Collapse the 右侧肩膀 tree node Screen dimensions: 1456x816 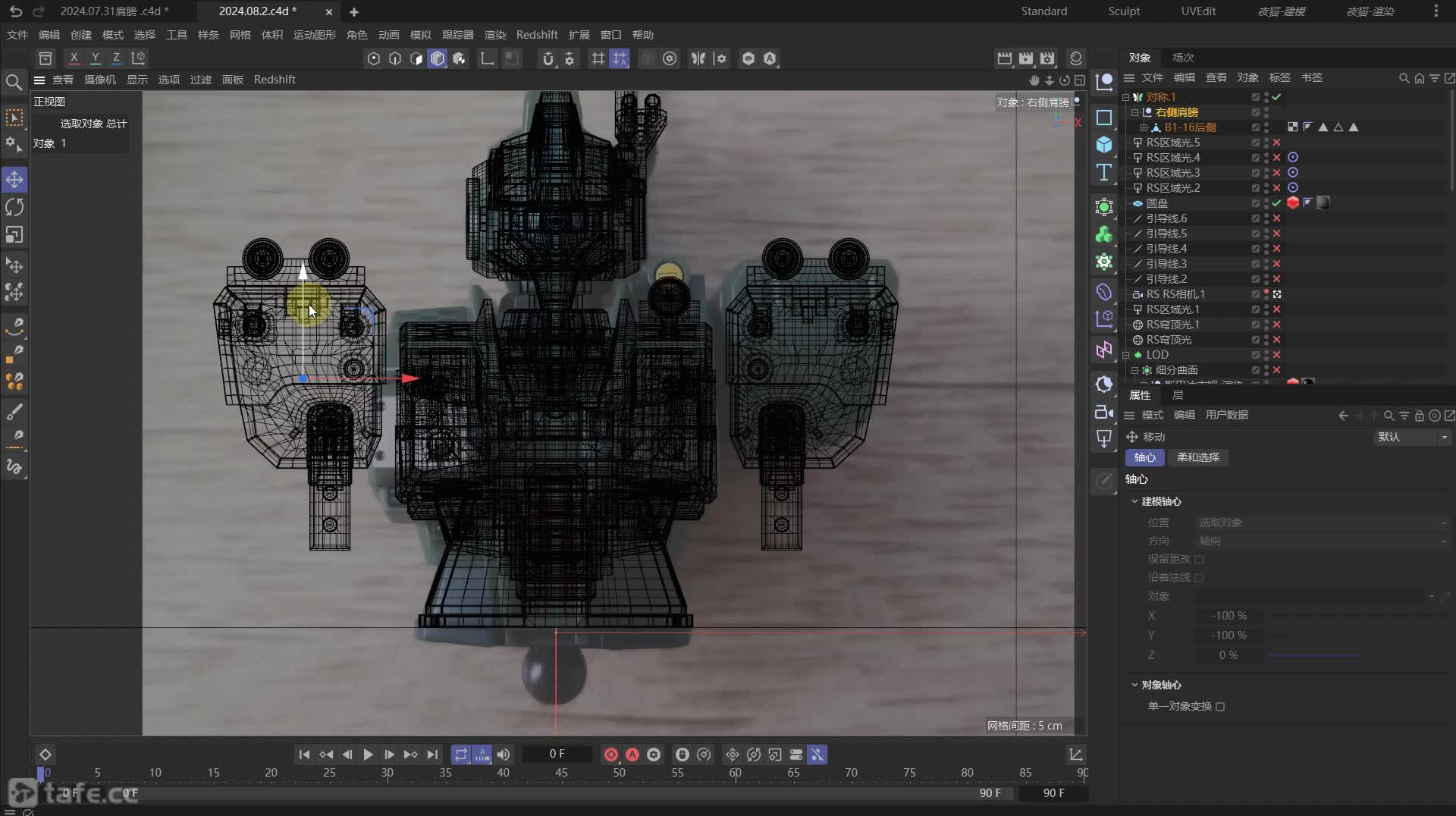pos(1135,112)
